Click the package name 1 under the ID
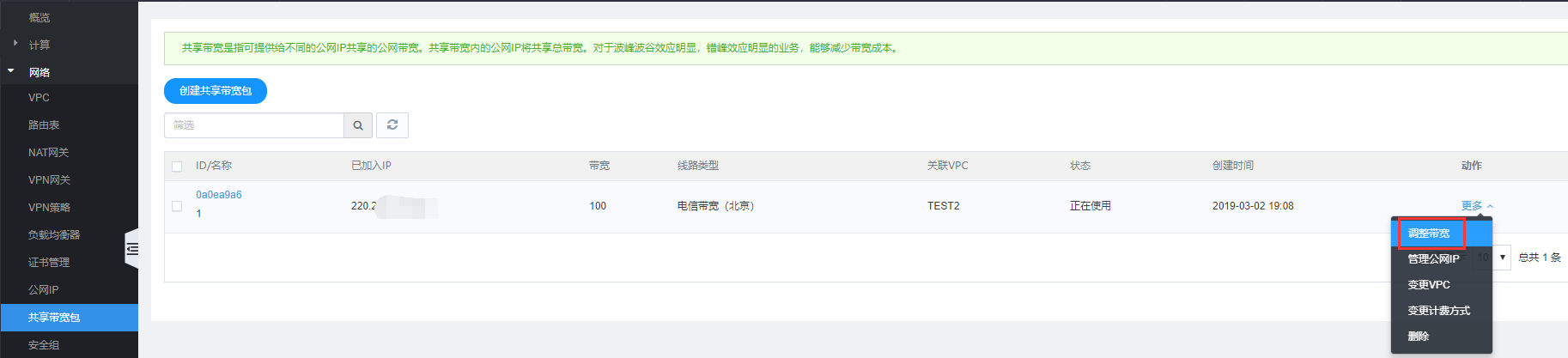This screenshot has width=1568, height=358. 198,214
